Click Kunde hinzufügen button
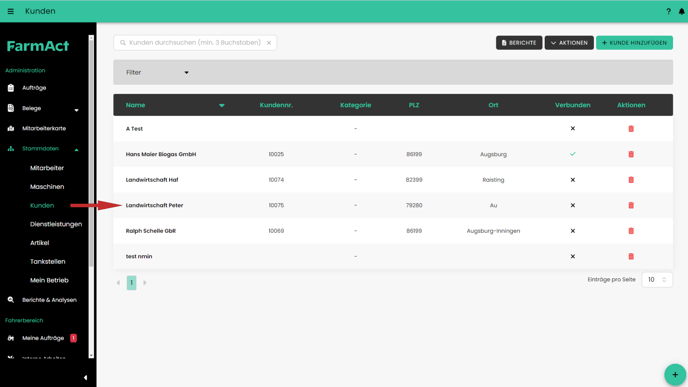 pyautogui.click(x=634, y=43)
